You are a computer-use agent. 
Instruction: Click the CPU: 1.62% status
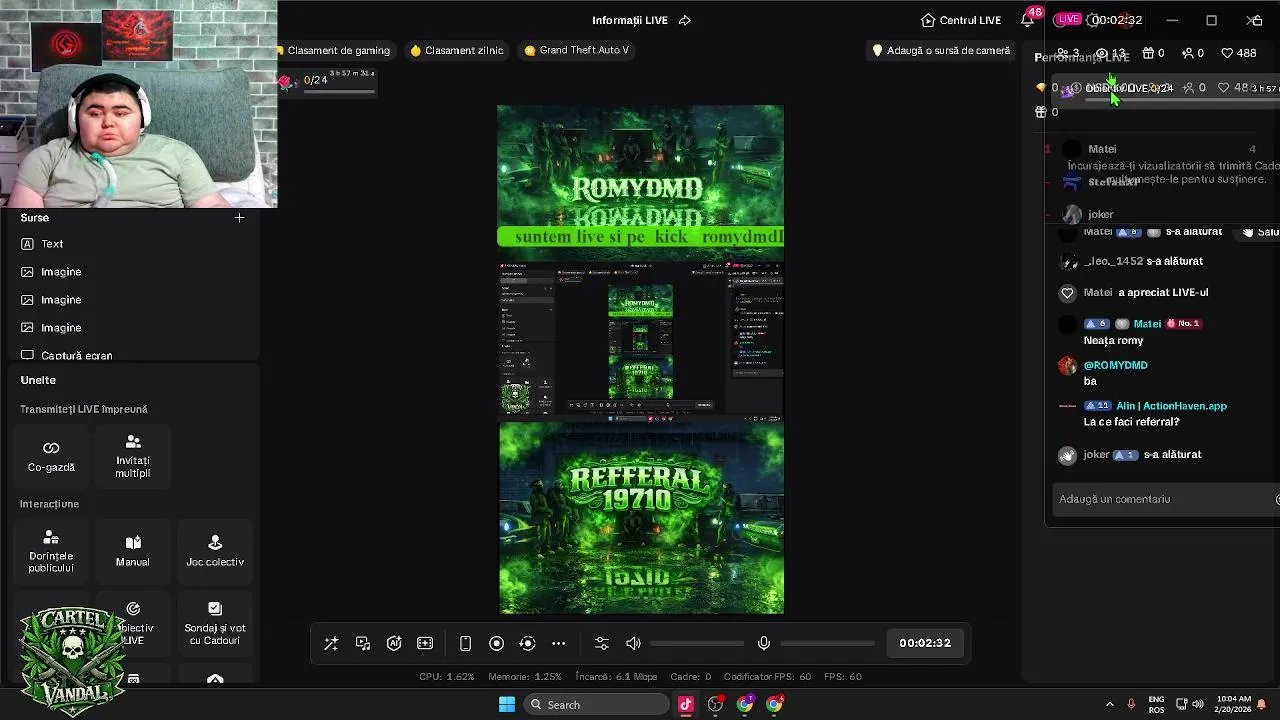(x=446, y=677)
